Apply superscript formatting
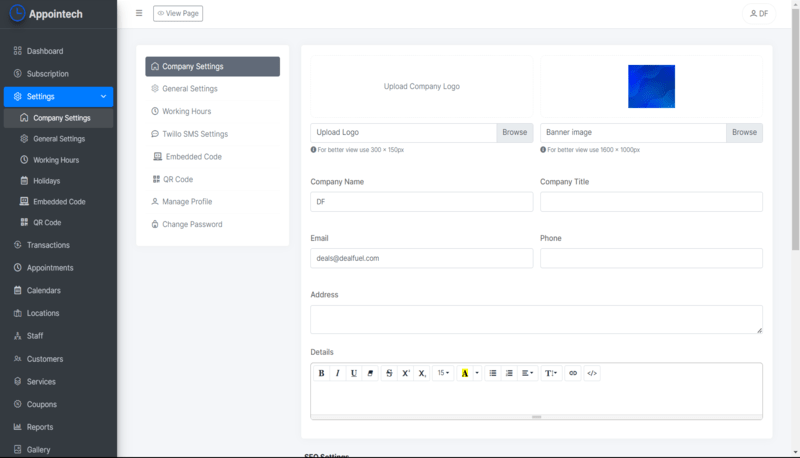 click(406, 373)
